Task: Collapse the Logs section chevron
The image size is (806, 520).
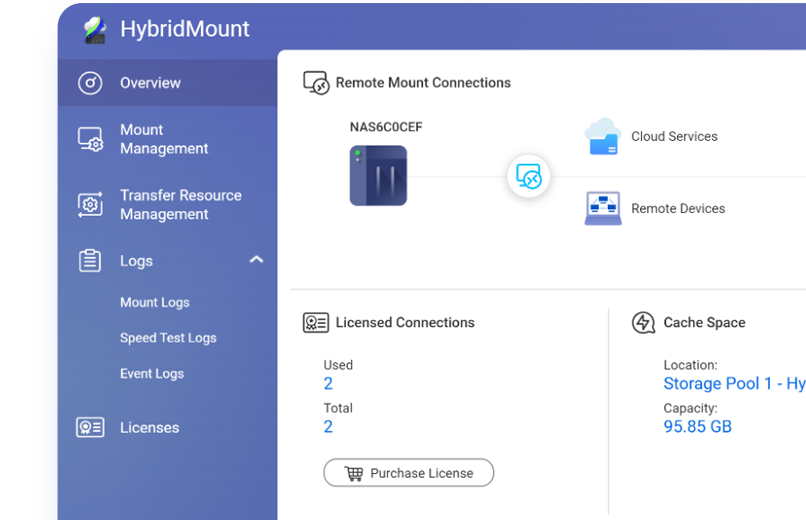Action: tap(257, 259)
